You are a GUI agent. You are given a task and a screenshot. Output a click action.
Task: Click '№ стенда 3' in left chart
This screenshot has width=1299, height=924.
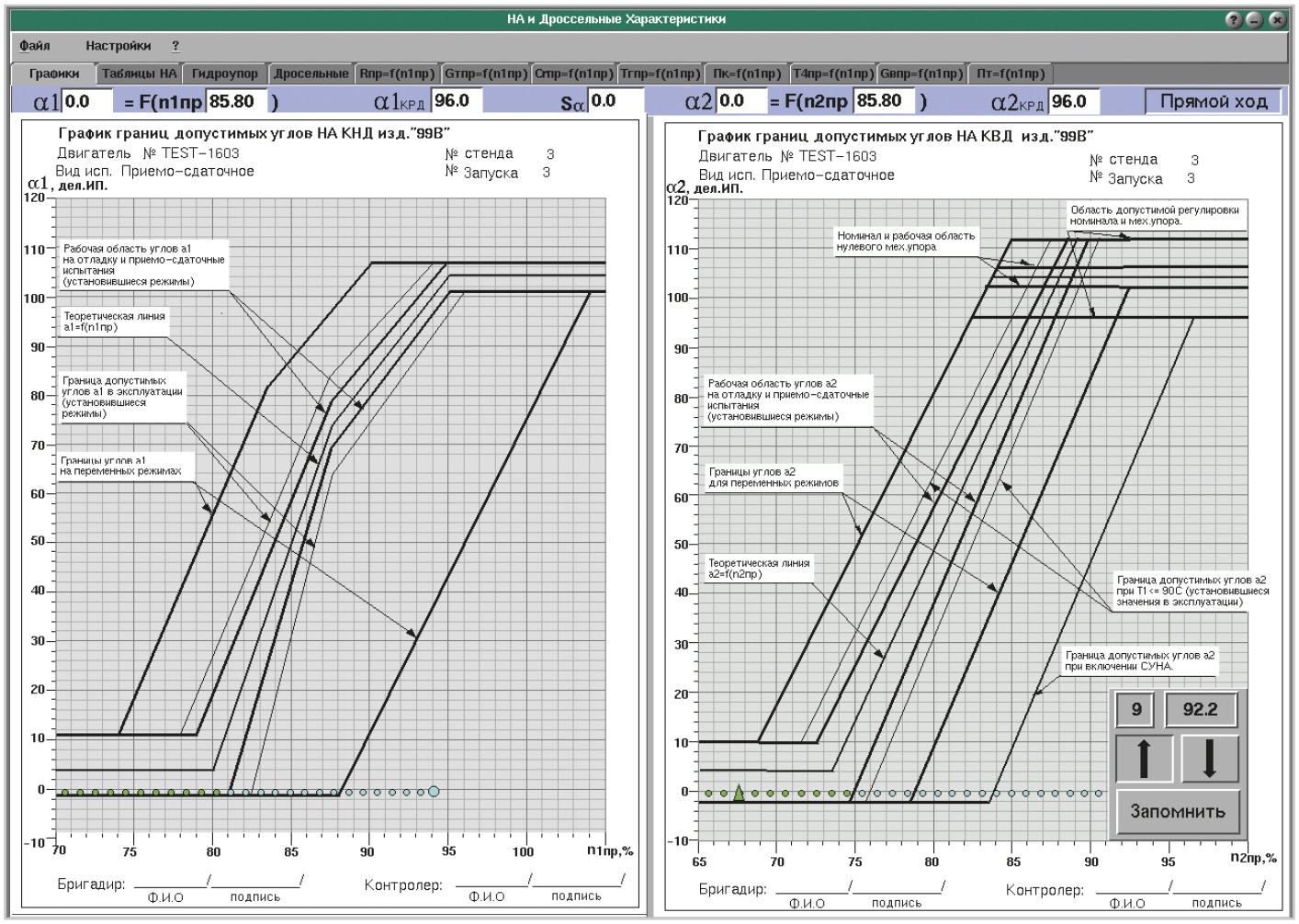[500, 153]
